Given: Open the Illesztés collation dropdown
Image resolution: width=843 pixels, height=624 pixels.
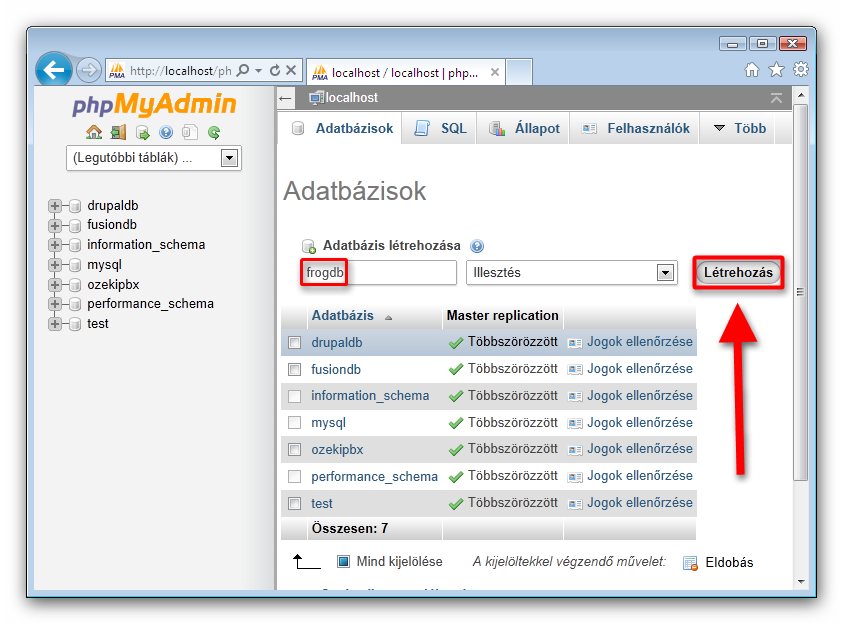Looking at the screenshot, I should (665, 273).
